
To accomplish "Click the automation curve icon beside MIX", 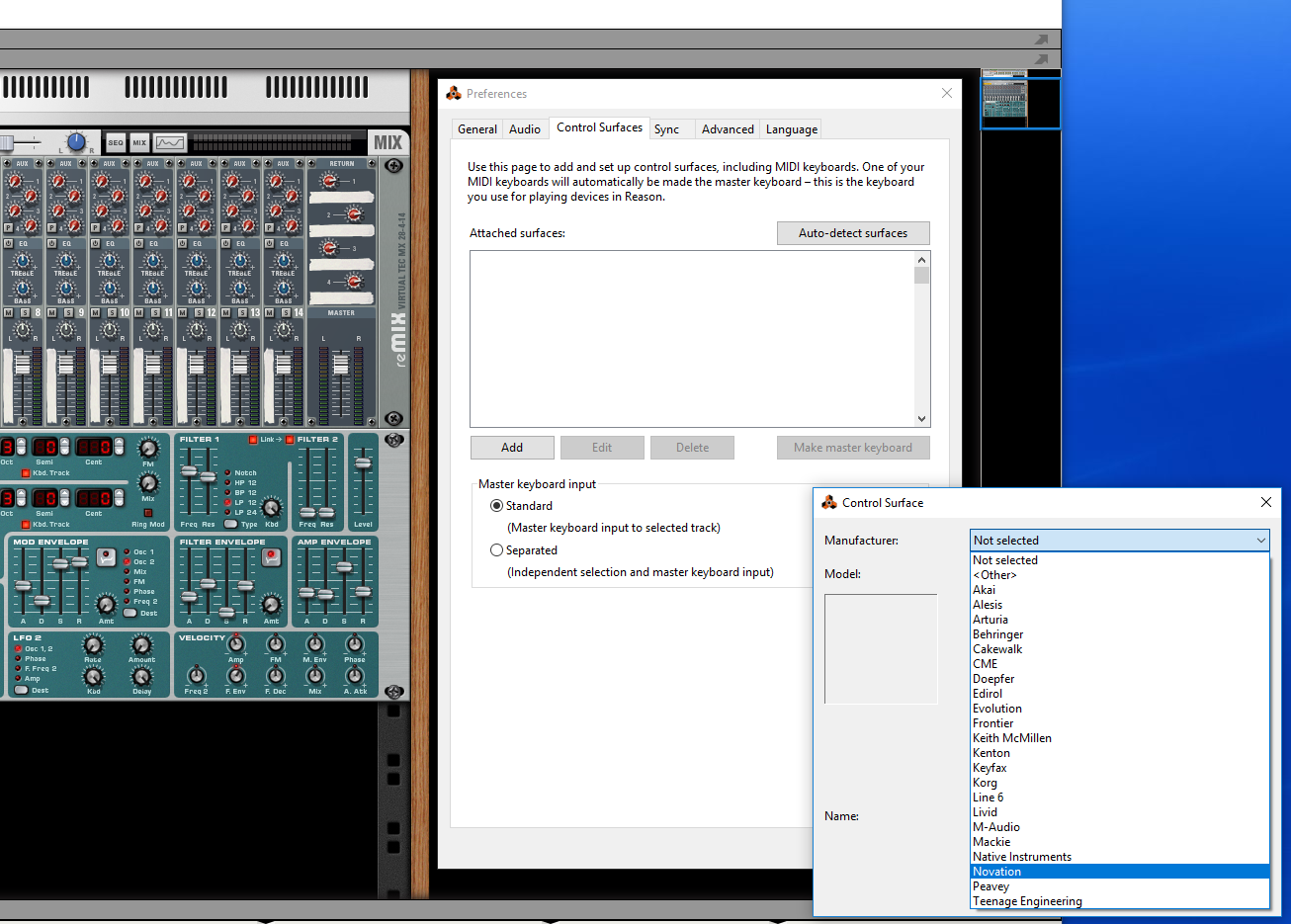I will (x=169, y=142).
